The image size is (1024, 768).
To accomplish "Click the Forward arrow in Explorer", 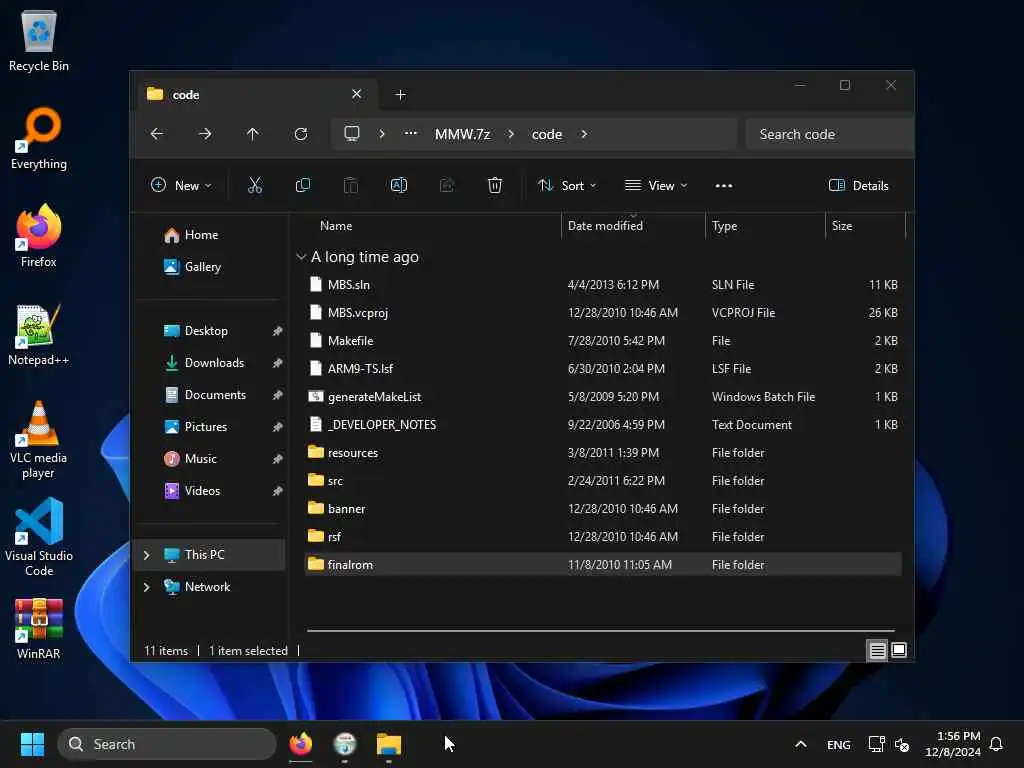I will (x=205, y=134).
